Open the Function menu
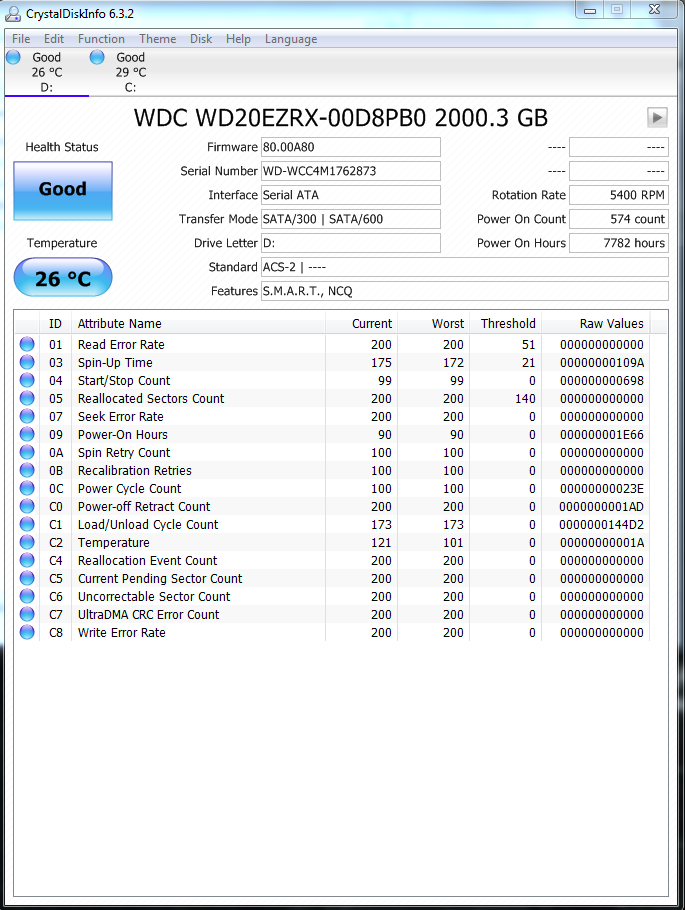Image resolution: width=685 pixels, height=910 pixels. [x=101, y=39]
